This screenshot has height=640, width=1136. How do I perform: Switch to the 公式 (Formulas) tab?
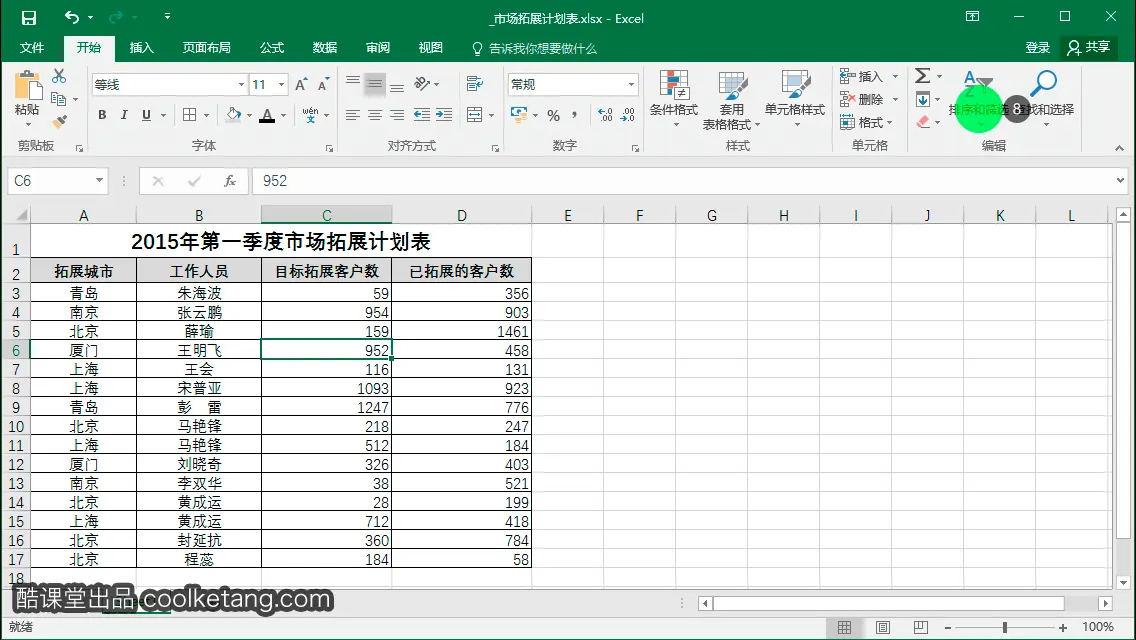coord(272,48)
